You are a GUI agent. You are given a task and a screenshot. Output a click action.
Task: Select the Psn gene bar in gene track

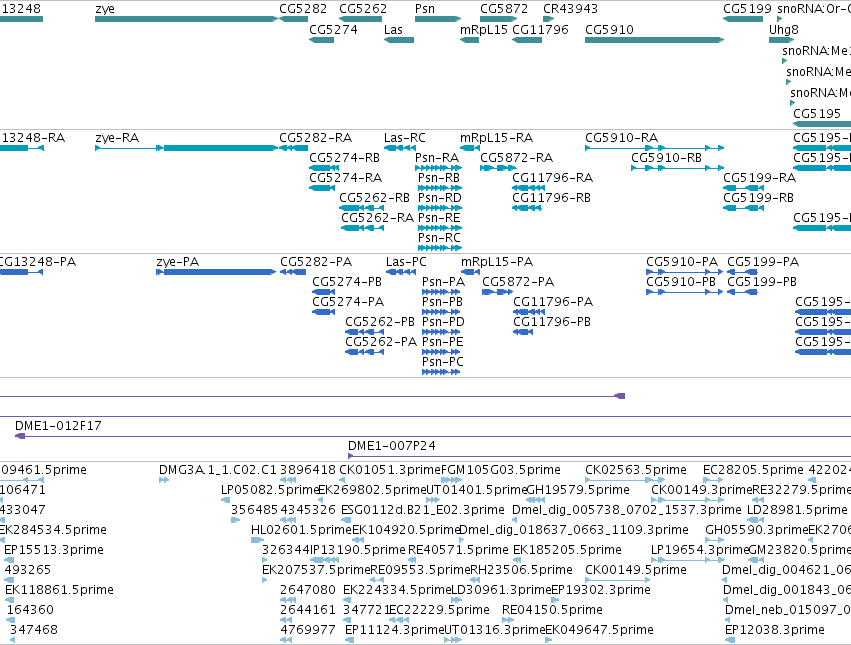click(x=437, y=20)
